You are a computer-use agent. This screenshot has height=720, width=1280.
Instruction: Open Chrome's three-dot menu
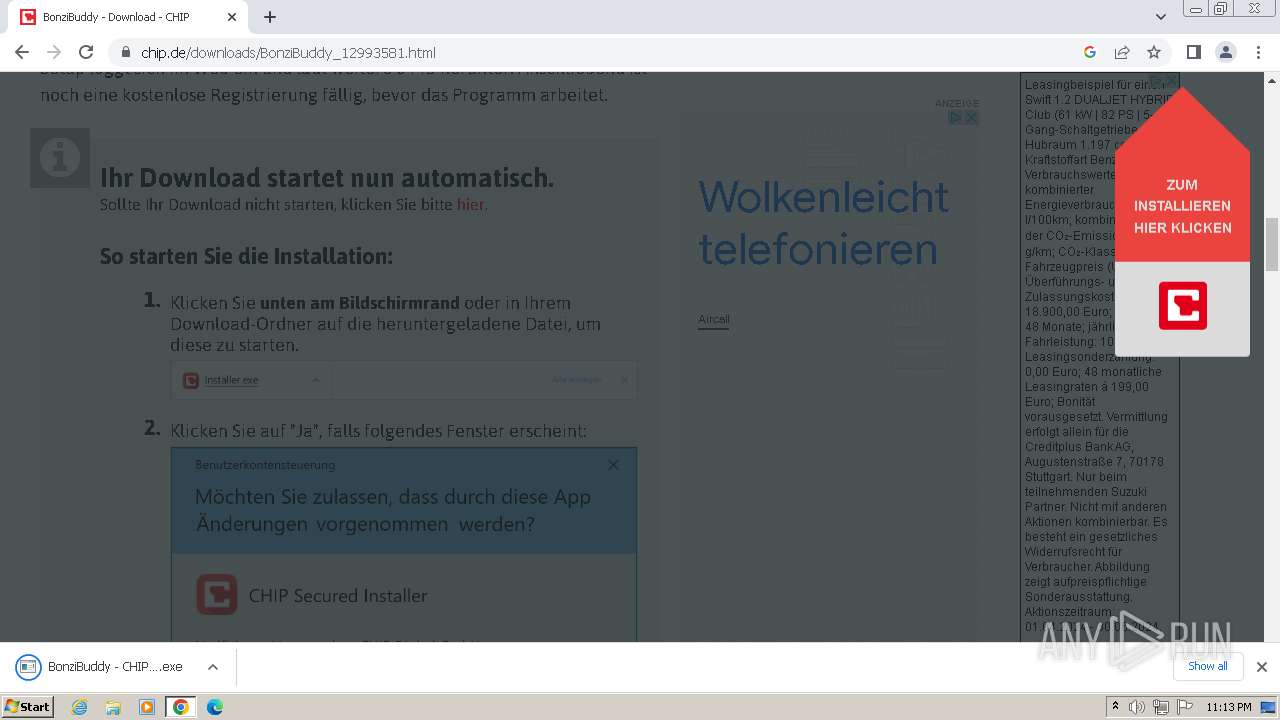pyautogui.click(x=1258, y=52)
